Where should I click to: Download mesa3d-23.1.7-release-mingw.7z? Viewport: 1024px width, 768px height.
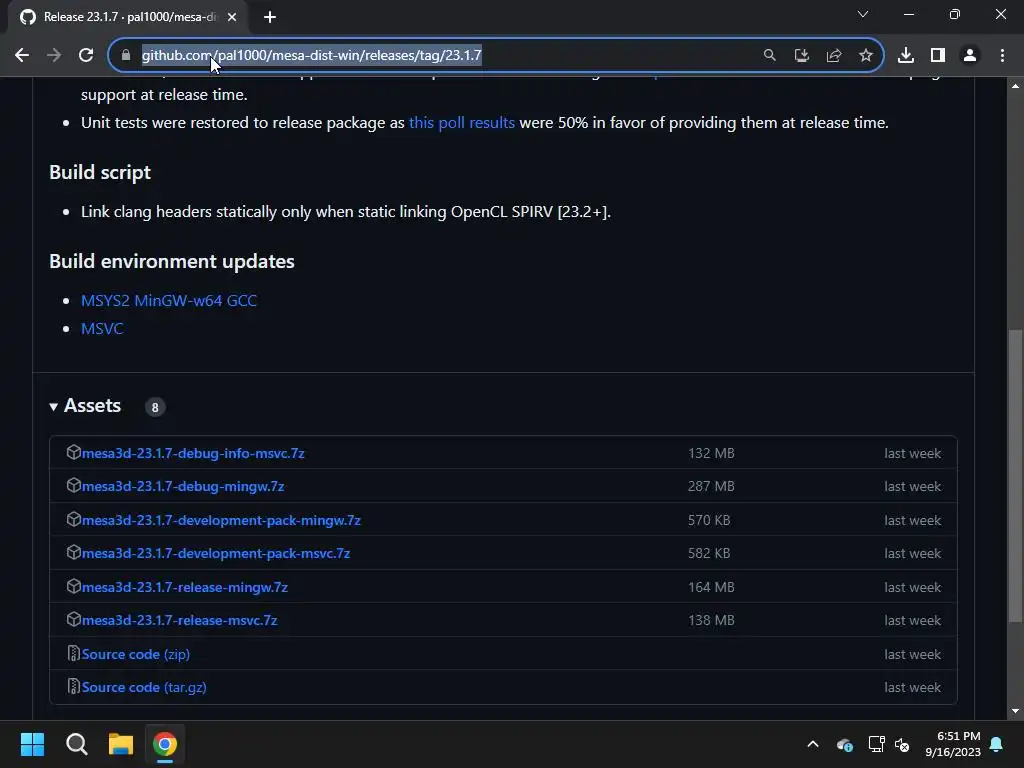click(x=185, y=587)
